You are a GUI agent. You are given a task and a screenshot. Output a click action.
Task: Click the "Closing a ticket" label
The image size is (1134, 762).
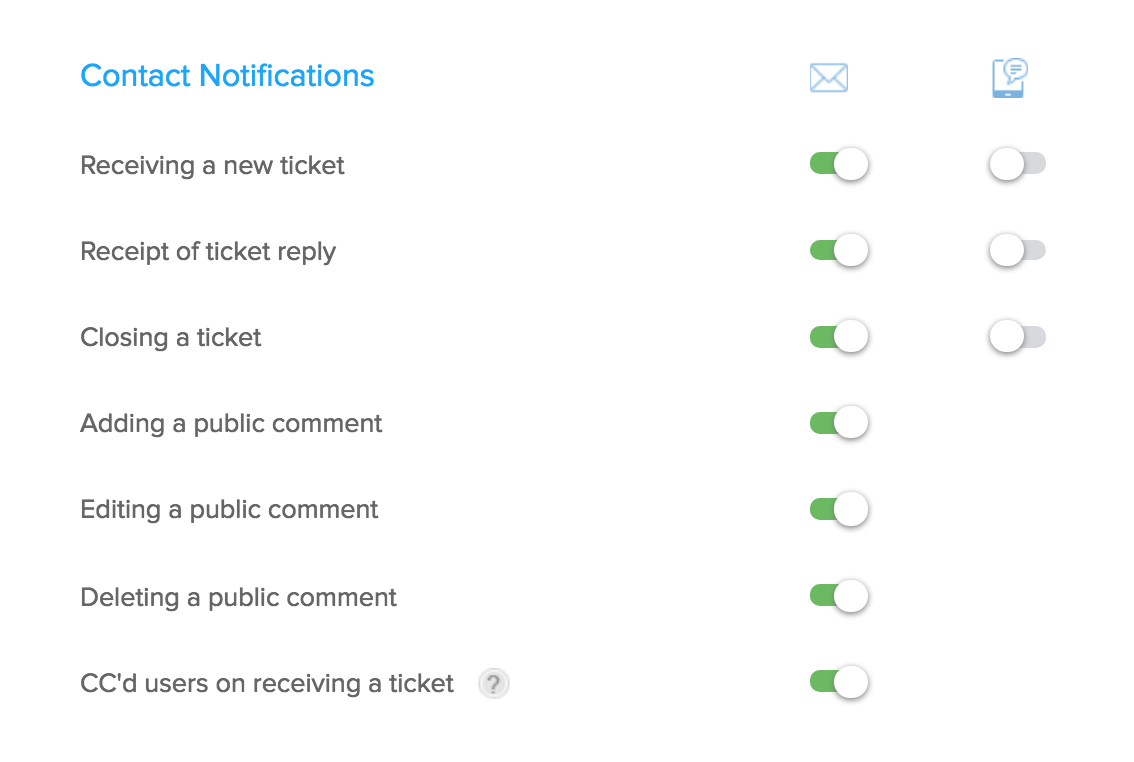170,338
